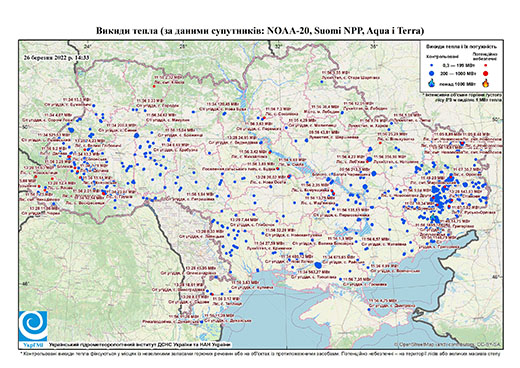Viewport: 520px width, 368px height.
Task: Click the map title mentioning NOAA-20 satellites
Action: 260,31
